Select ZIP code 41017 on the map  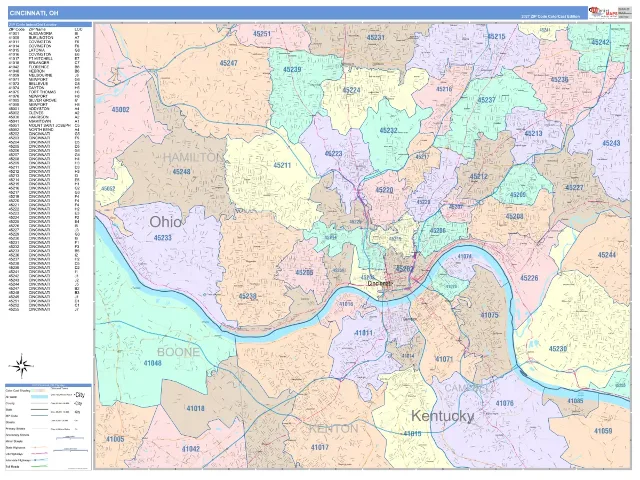coord(320,447)
